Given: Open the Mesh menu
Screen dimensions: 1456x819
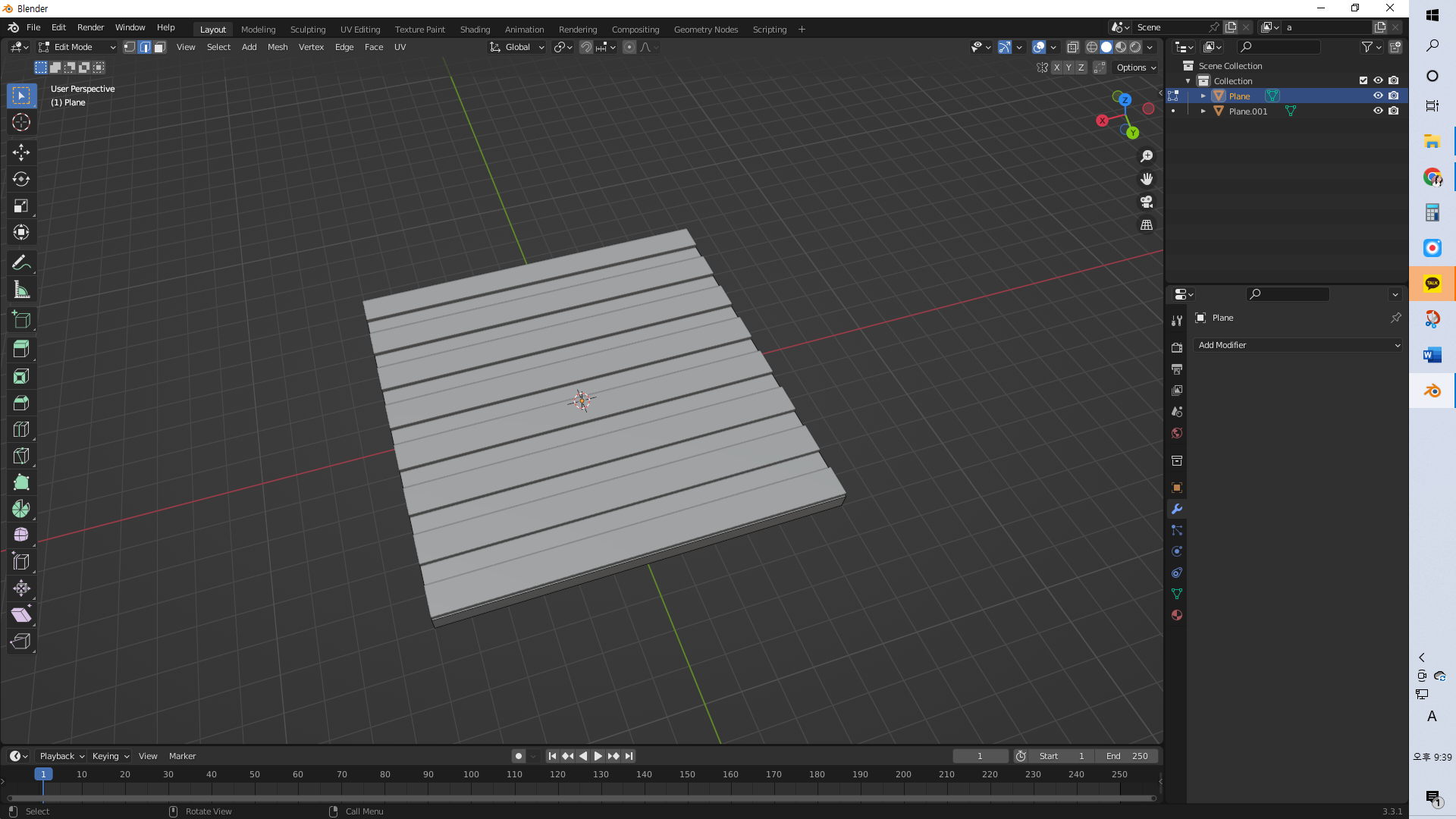Looking at the screenshot, I should pyautogui.click(x=278, y=47).
